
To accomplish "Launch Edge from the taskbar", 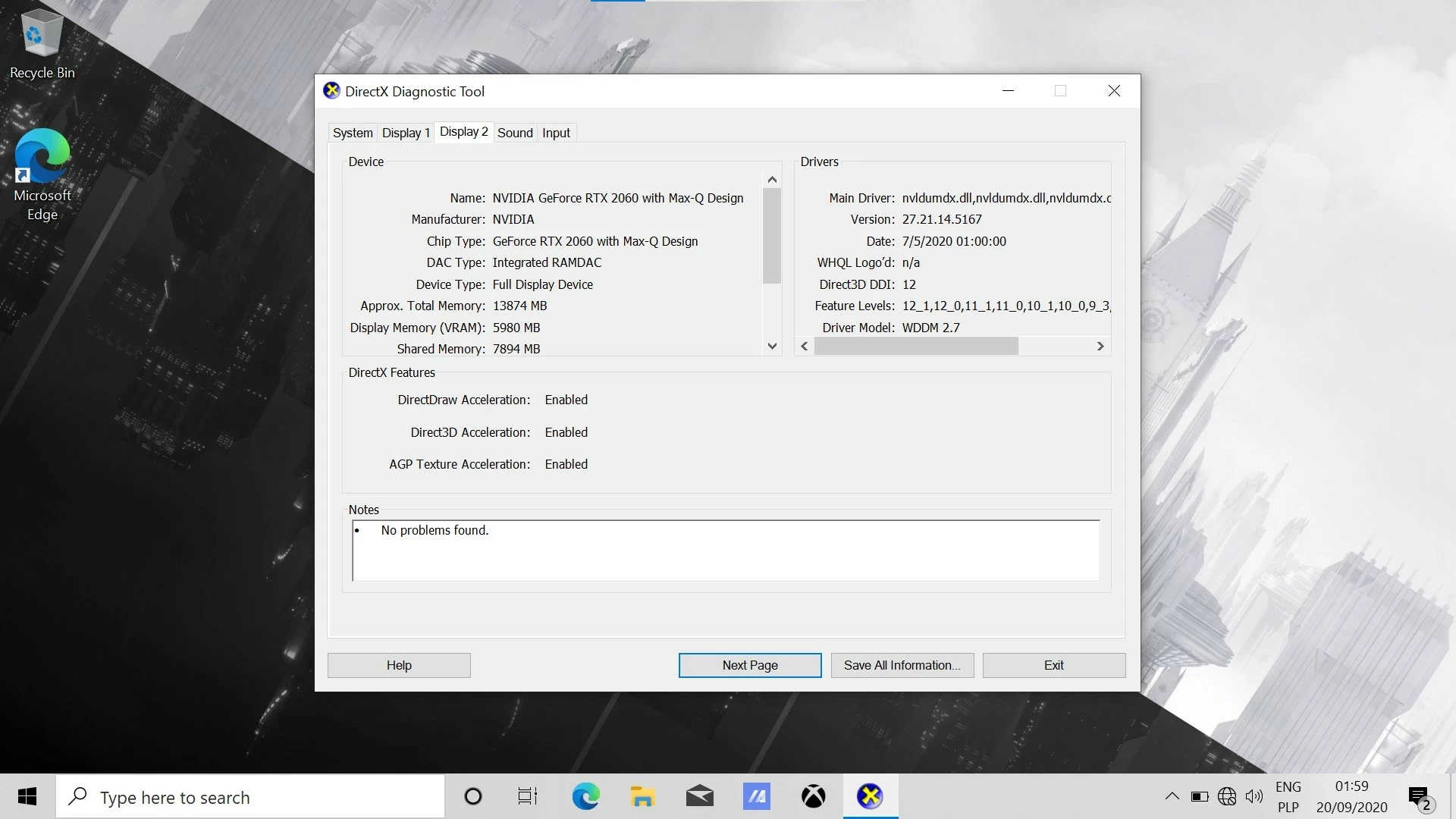I will [585, 796].
